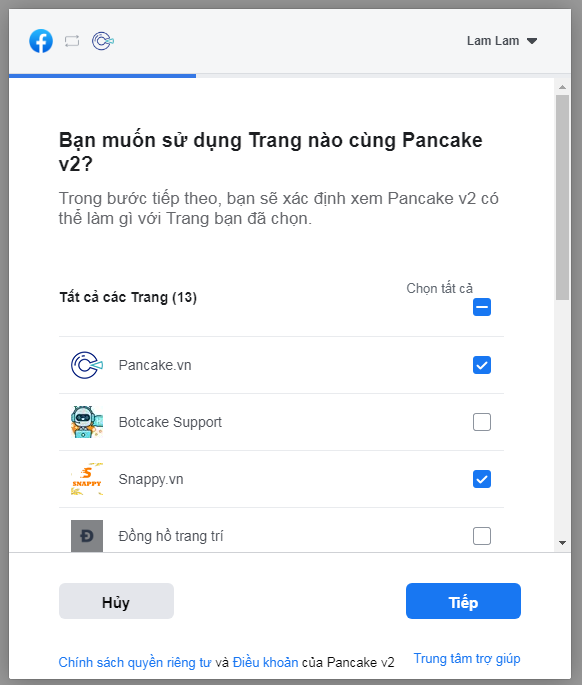Open the Lam Lam account dropdown
The height and width of the screenshot is (685, 582).
click(x=502, y=41)
